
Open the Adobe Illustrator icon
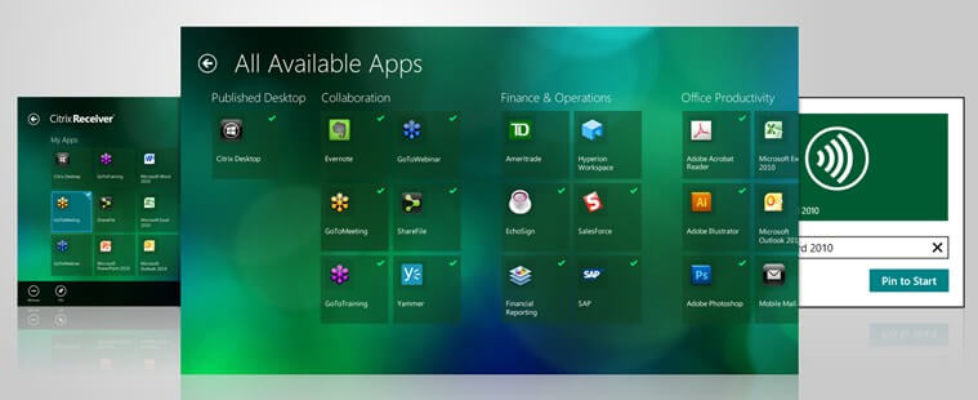(x=701, y=202)
